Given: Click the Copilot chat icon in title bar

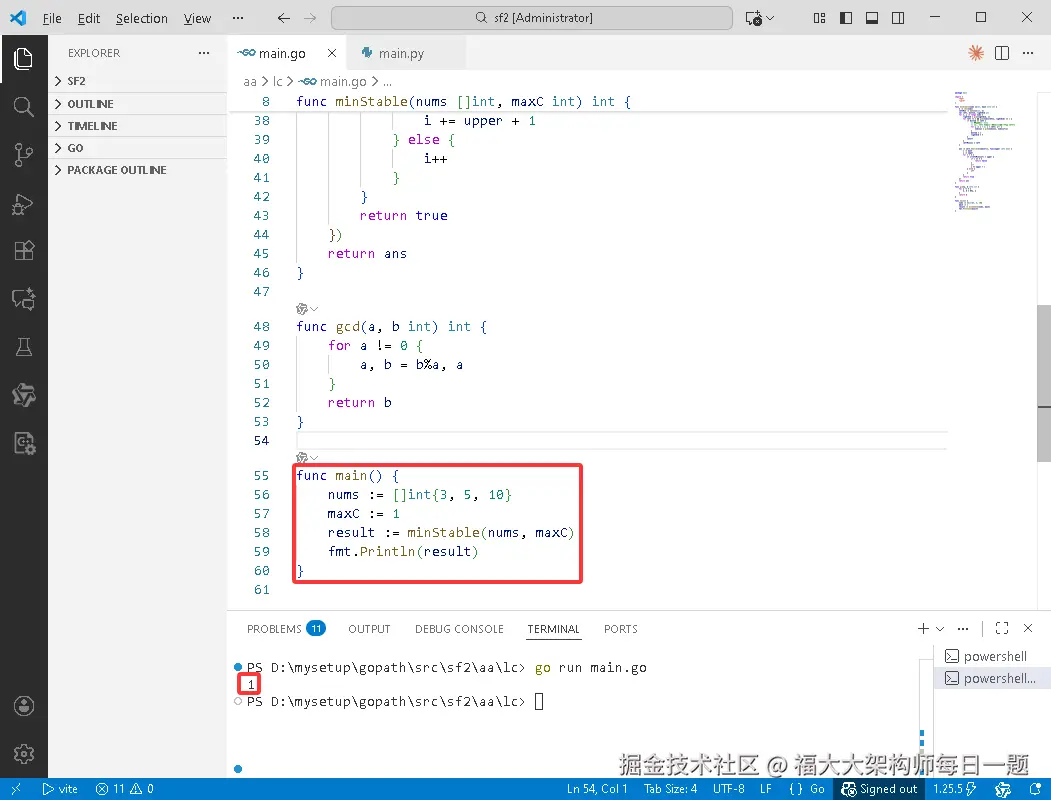Looking at the screenshot, I should pyautogui.click(x=753, y=18).
